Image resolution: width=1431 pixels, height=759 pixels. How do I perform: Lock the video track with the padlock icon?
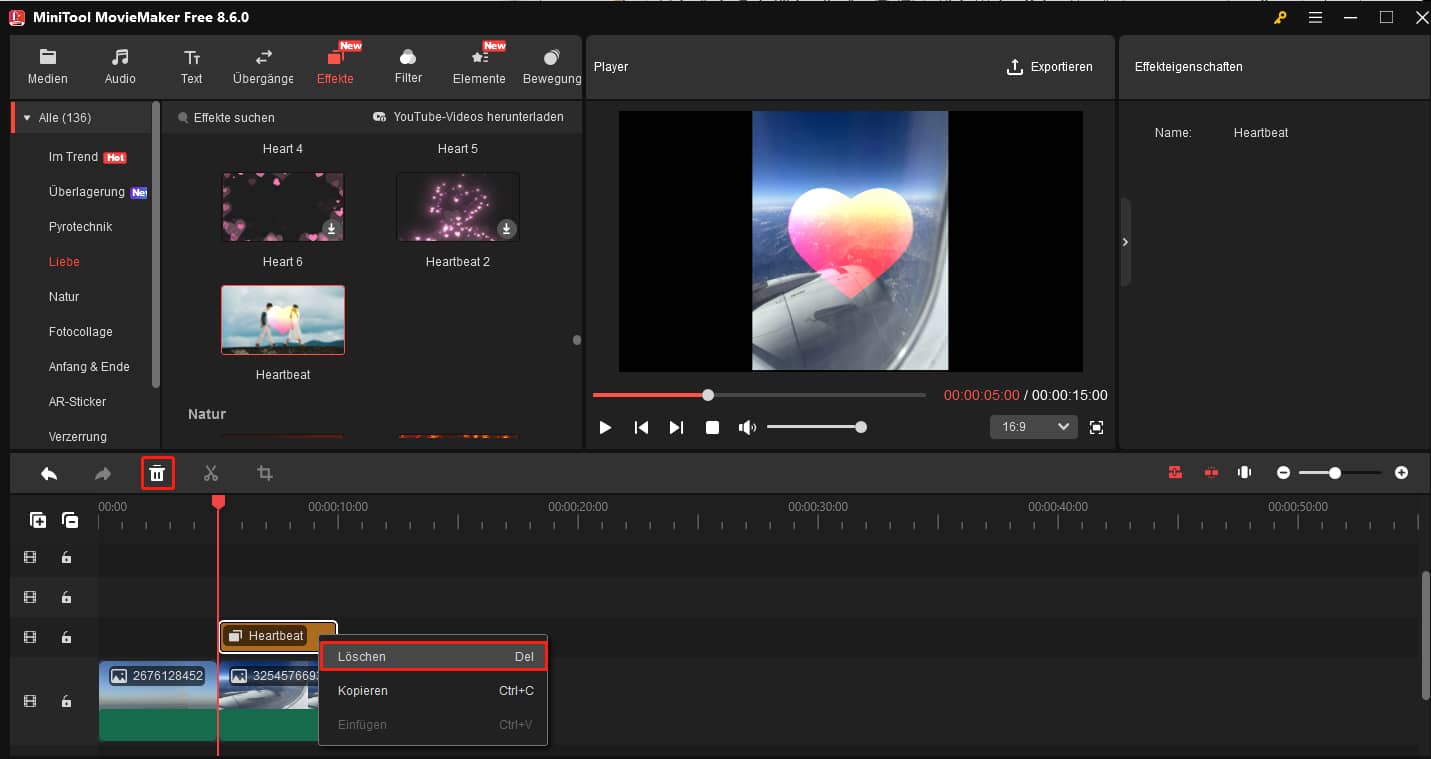(x=67, y=701)
